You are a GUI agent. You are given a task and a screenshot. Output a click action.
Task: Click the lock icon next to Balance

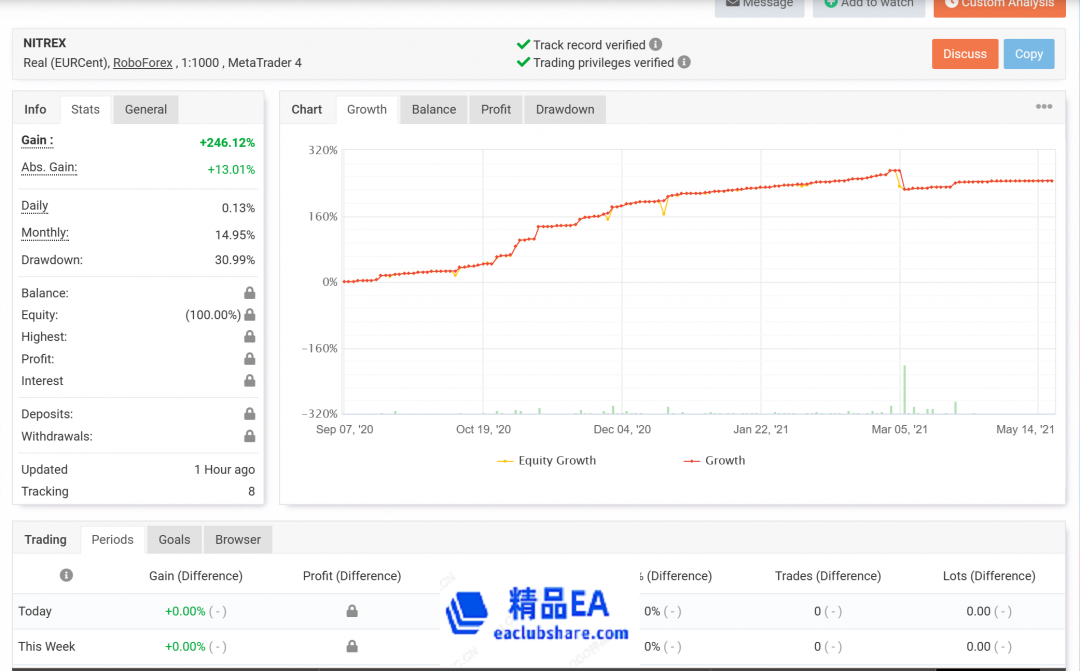(x=251, y=292)
